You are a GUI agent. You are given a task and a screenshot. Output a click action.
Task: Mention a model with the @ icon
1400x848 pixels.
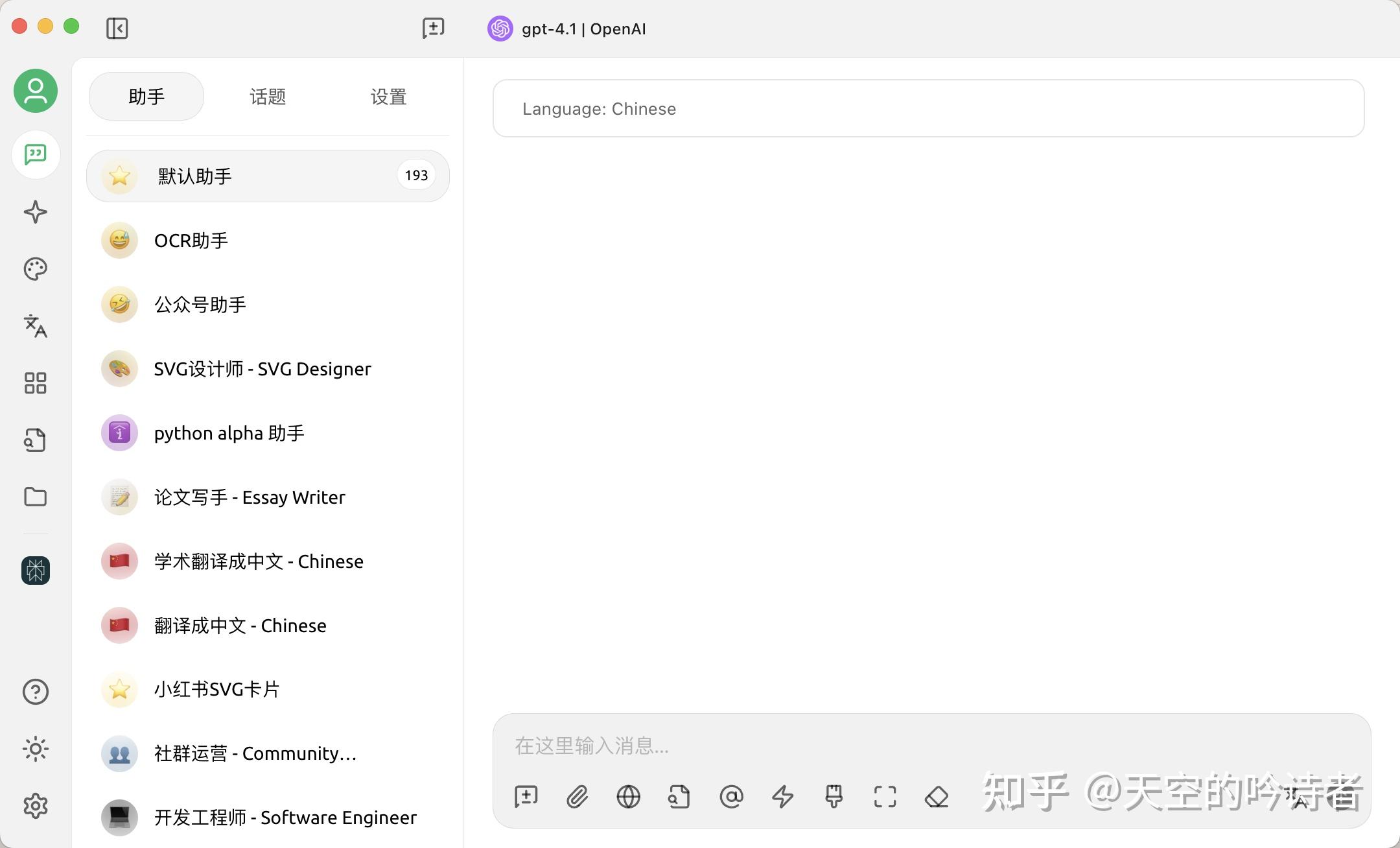pos(730,797)
